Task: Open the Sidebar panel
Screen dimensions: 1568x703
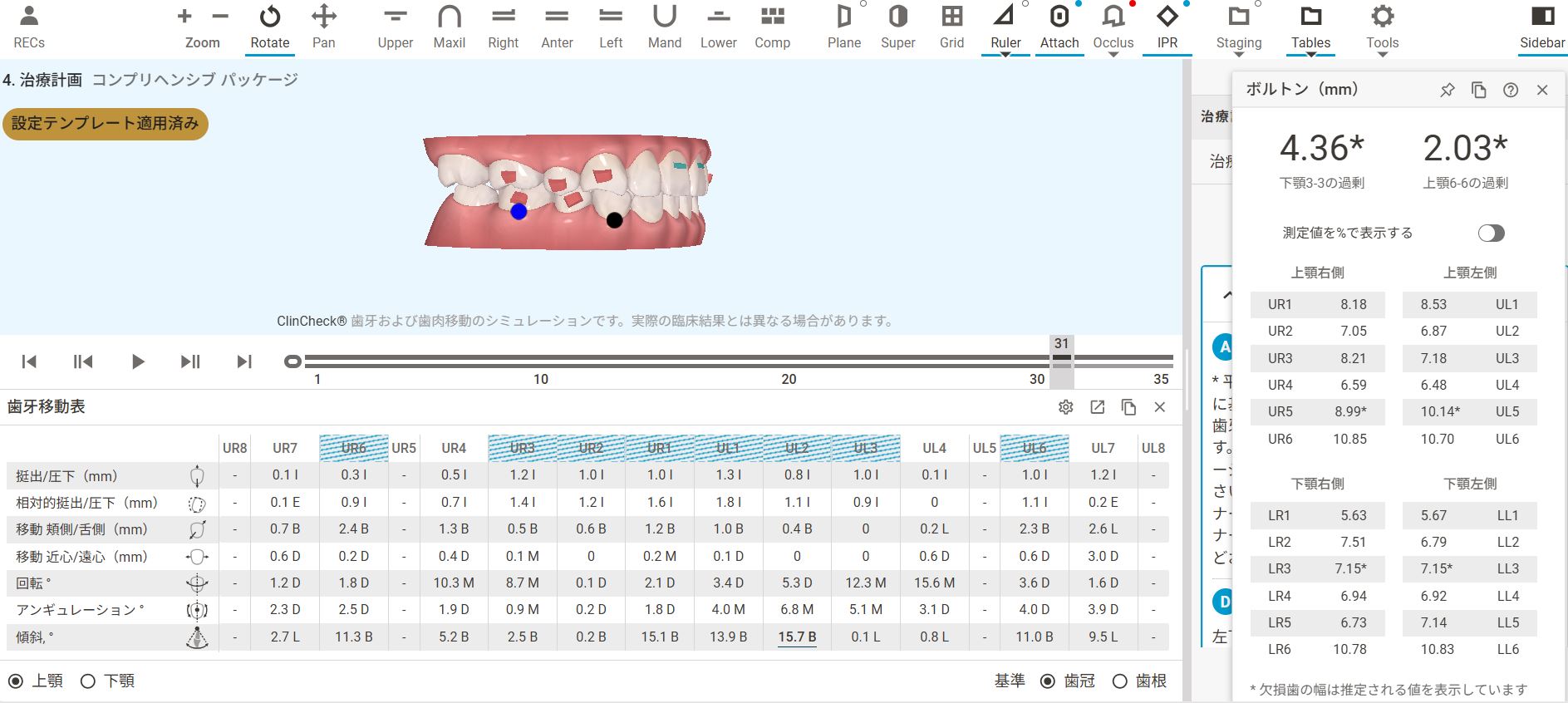Action: pos(1541,27)
